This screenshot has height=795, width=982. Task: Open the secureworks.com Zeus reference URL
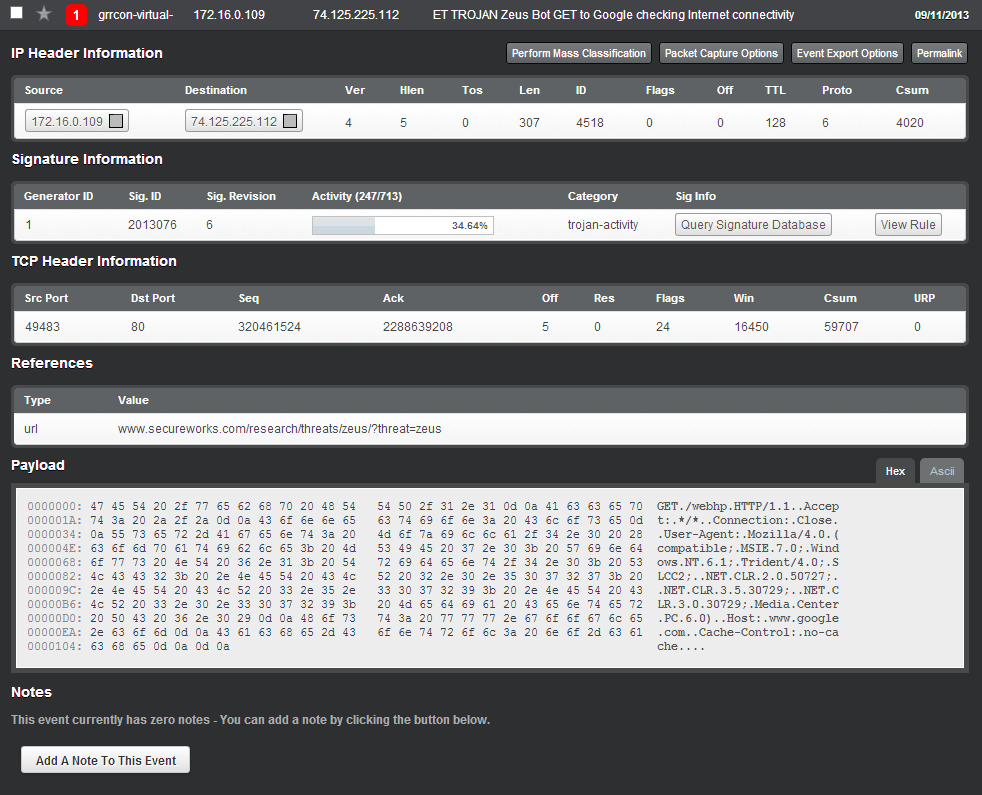279,429
